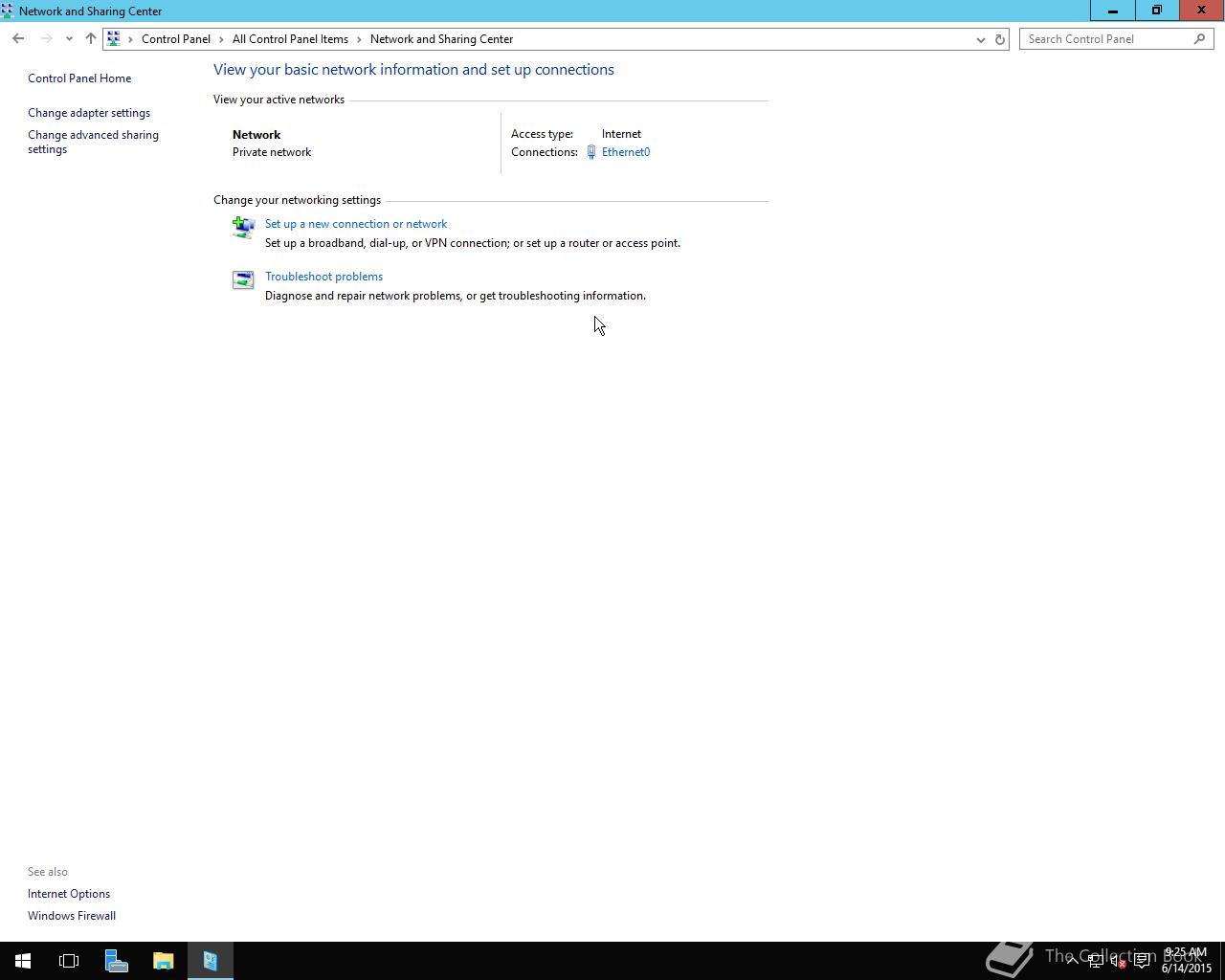The height and width of the screenshot is (980, 1225).
Task: Click the Troubleshoot problems icon
Action: click(x=243, y=279)
